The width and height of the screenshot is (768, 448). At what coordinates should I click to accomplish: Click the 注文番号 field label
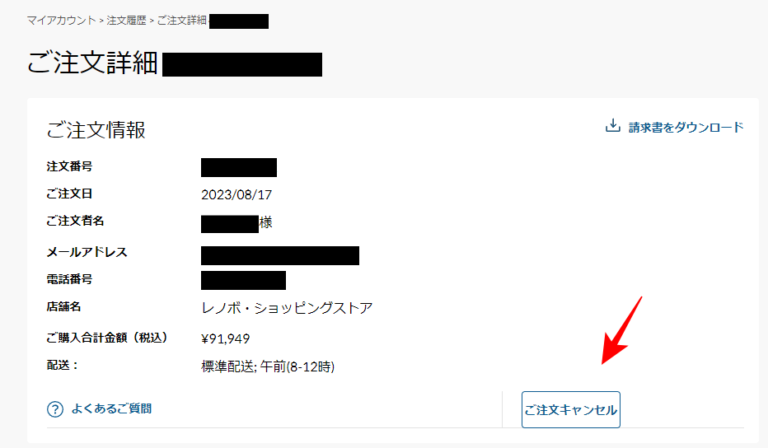click(x=70, y=166)
